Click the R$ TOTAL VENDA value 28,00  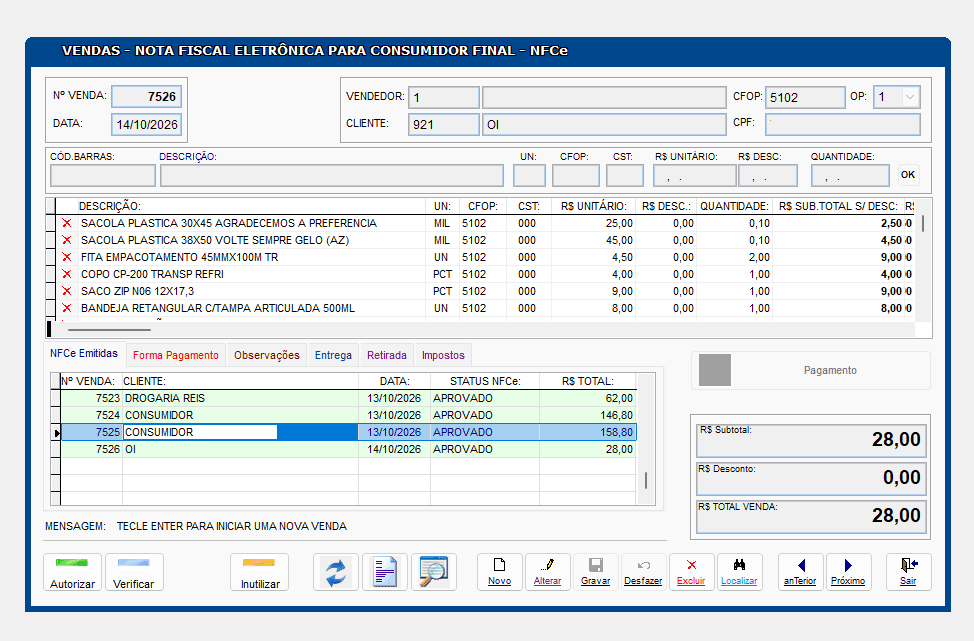coord(896,515)
